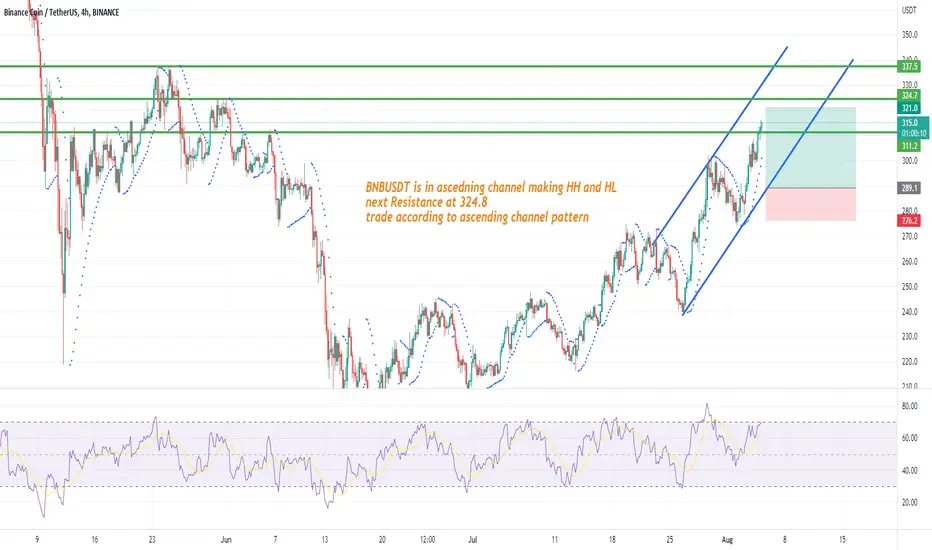
Task: Click the 16 date label on the time axis
Action: pos(95,540)
